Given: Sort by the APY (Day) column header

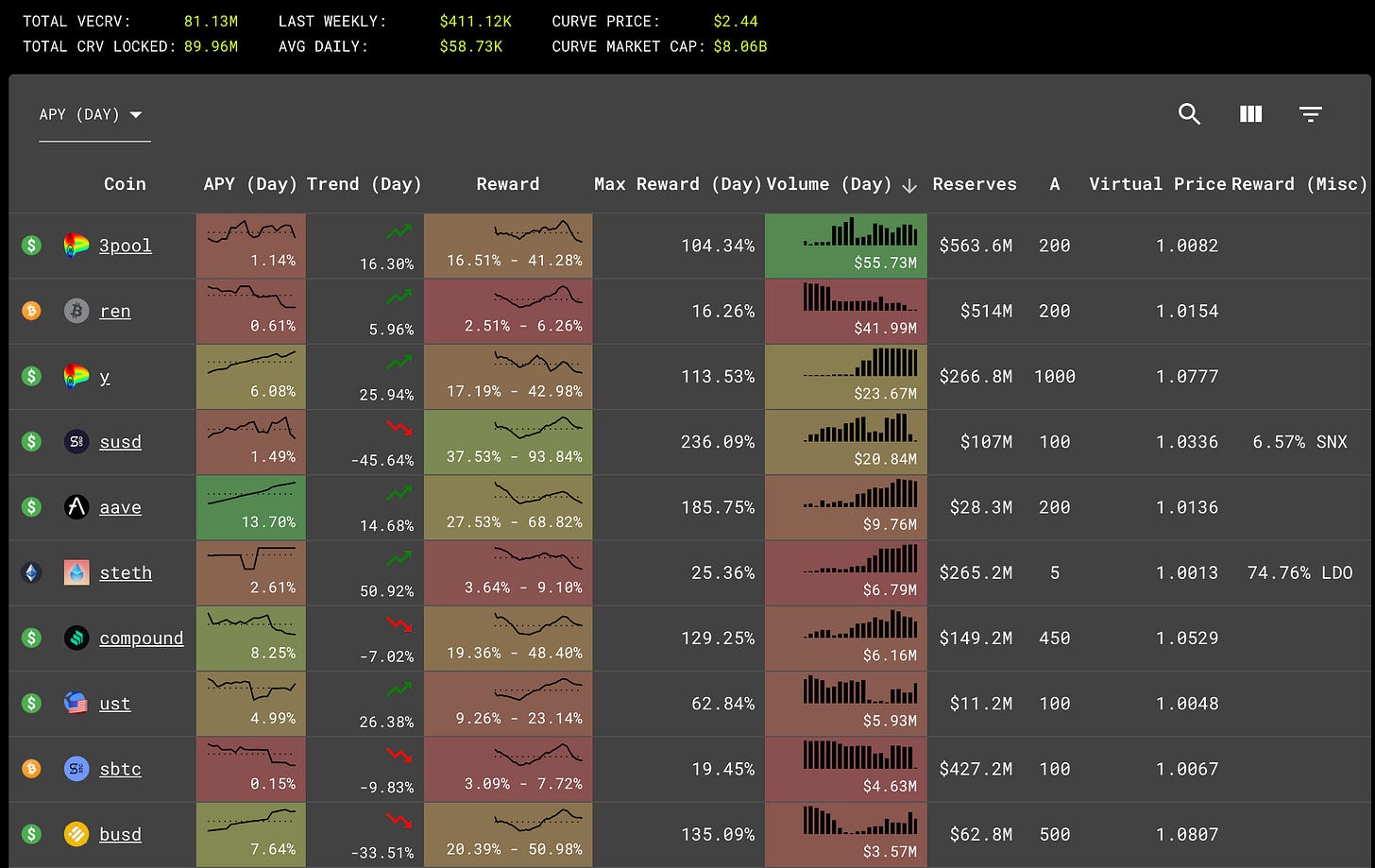Looking at the screenshot, I should click(250, 184).
